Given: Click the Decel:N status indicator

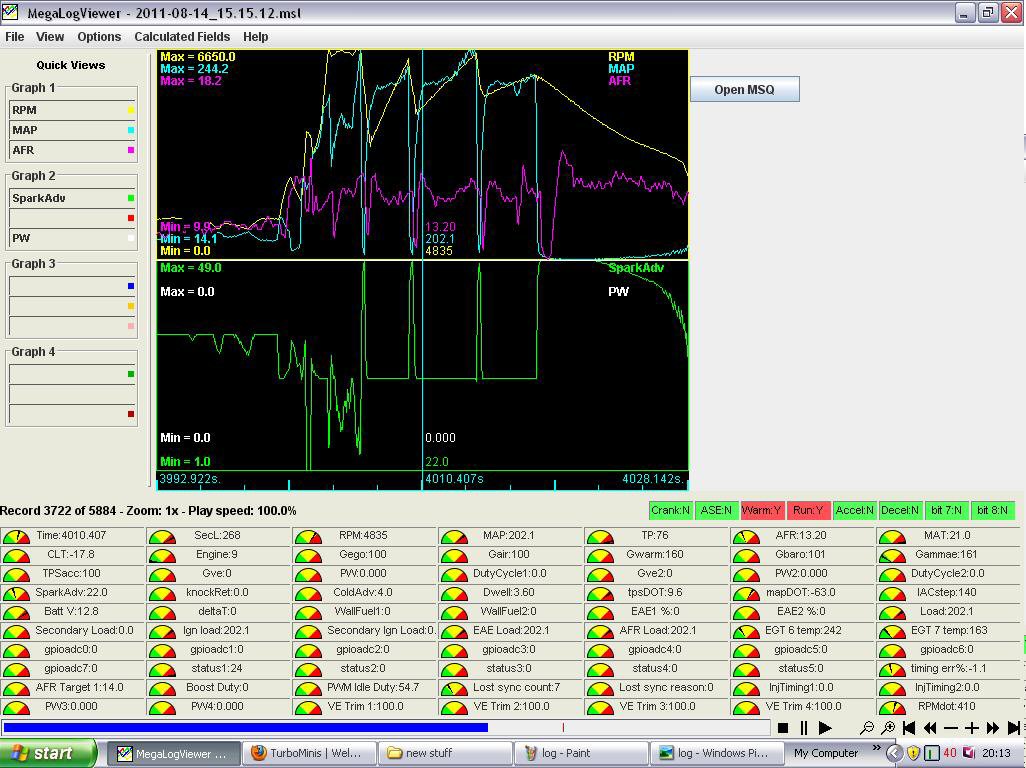Looking at the screenshot, I should [x=900, y=510].
